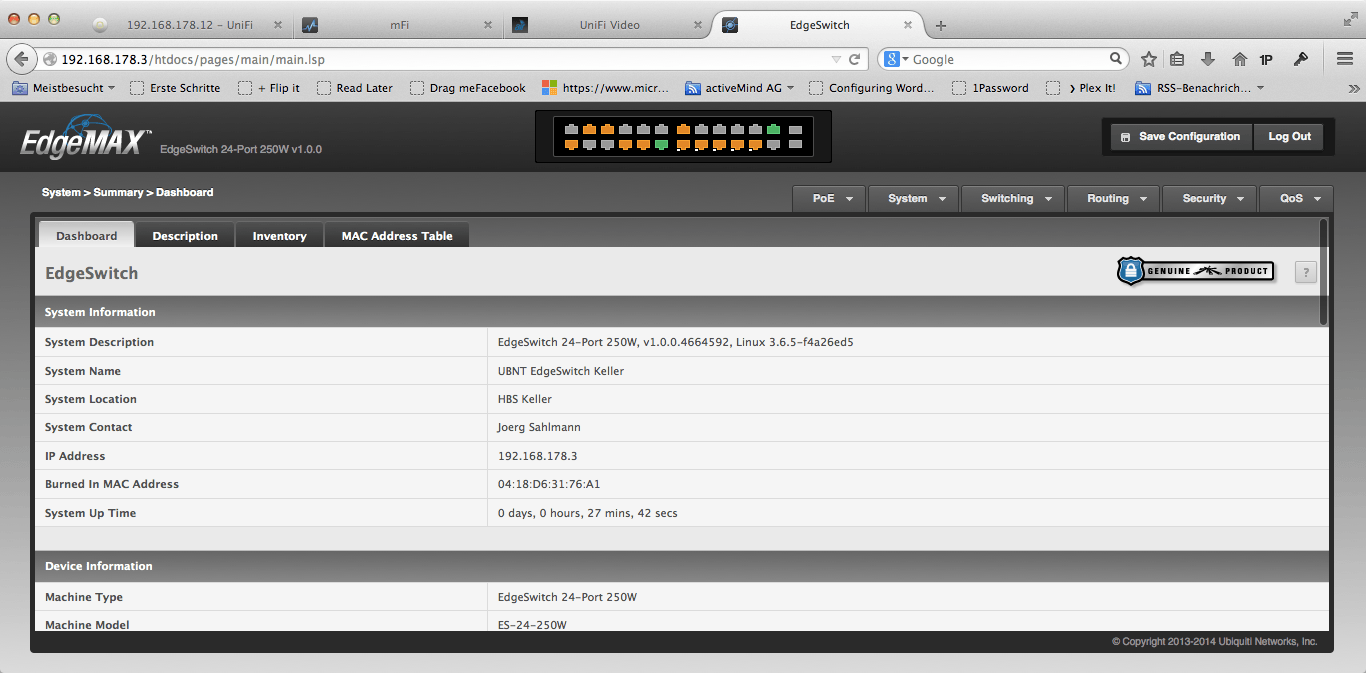Image resolution: width=1366 pixels, height=673 pixels.
Task: Click the System Up Time value
Action: [588, 513]
